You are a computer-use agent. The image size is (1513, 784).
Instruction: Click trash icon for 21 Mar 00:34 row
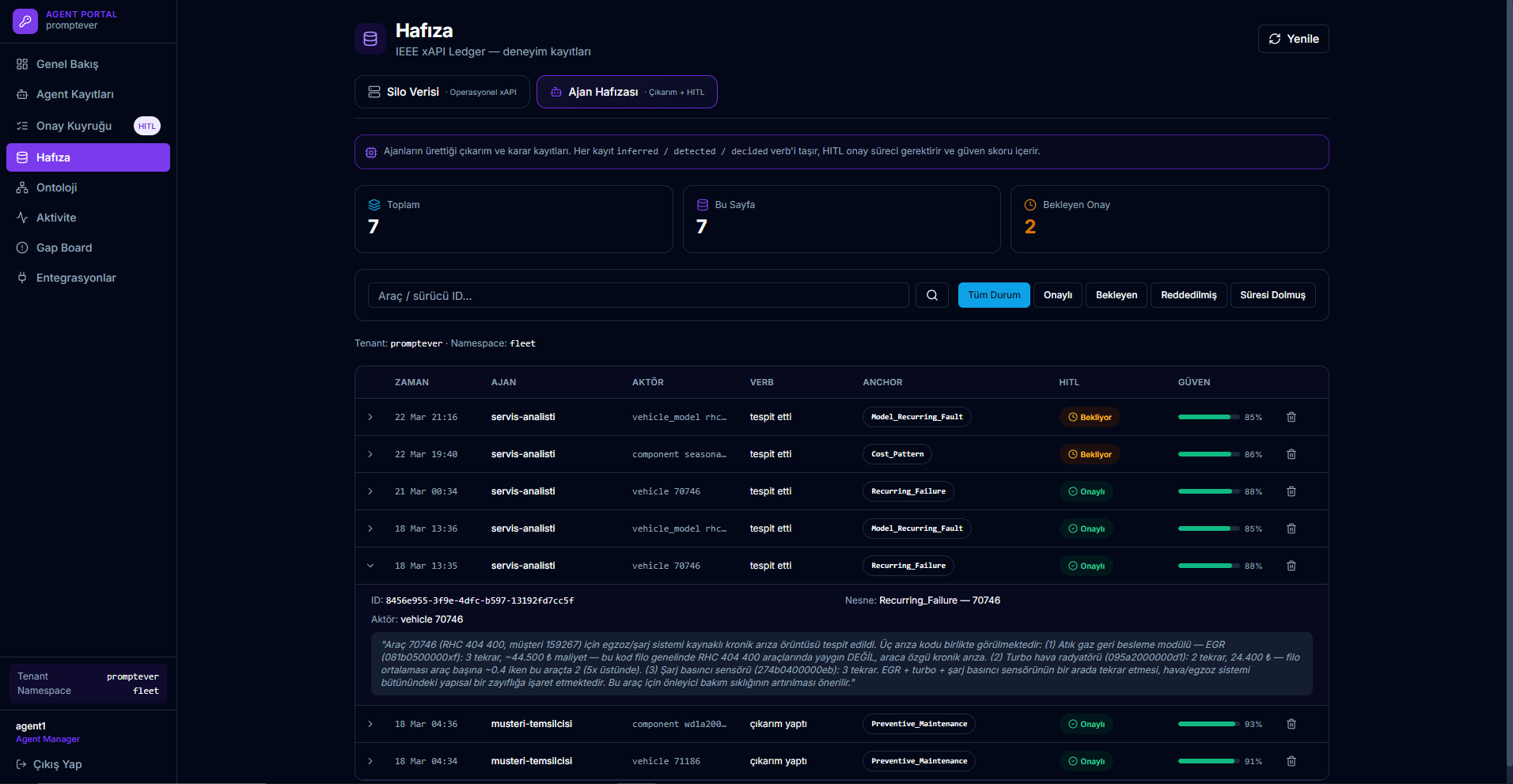point(1291,491)
